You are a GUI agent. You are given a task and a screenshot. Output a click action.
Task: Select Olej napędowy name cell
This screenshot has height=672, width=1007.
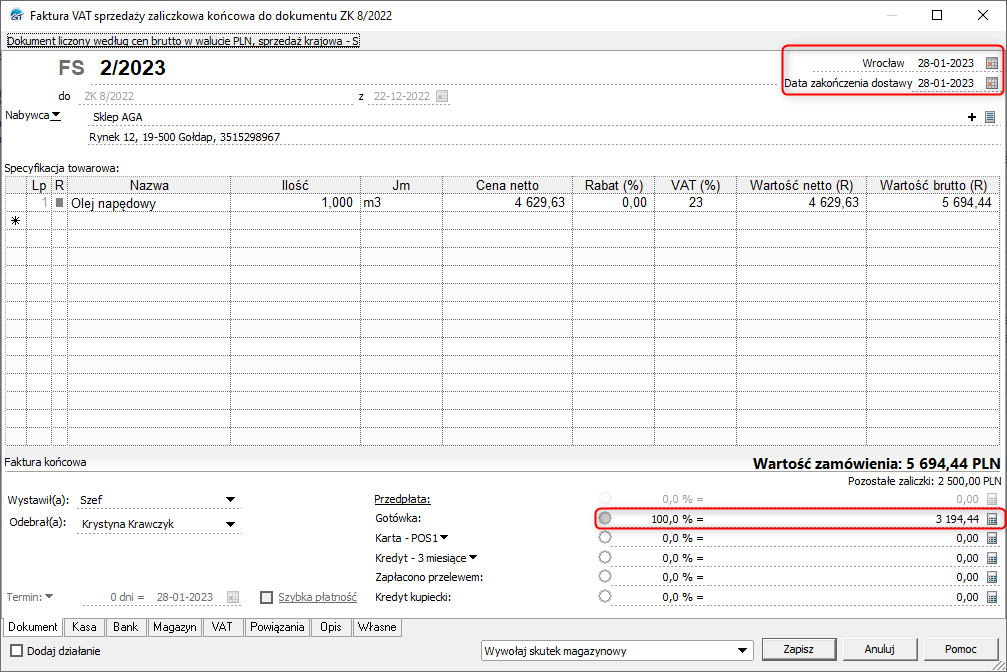[149, 203]
